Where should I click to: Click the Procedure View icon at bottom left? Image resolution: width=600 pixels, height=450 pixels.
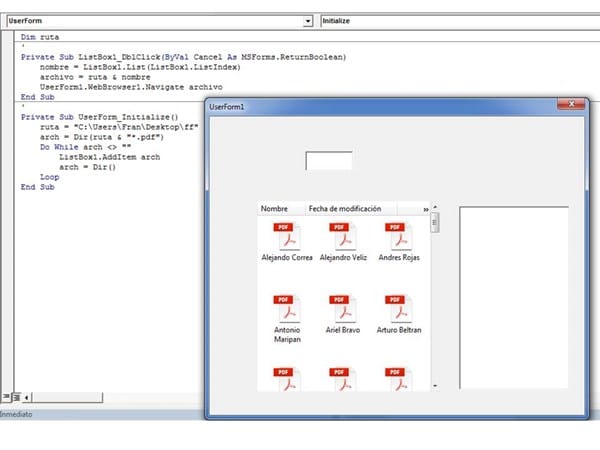[5, 397]
